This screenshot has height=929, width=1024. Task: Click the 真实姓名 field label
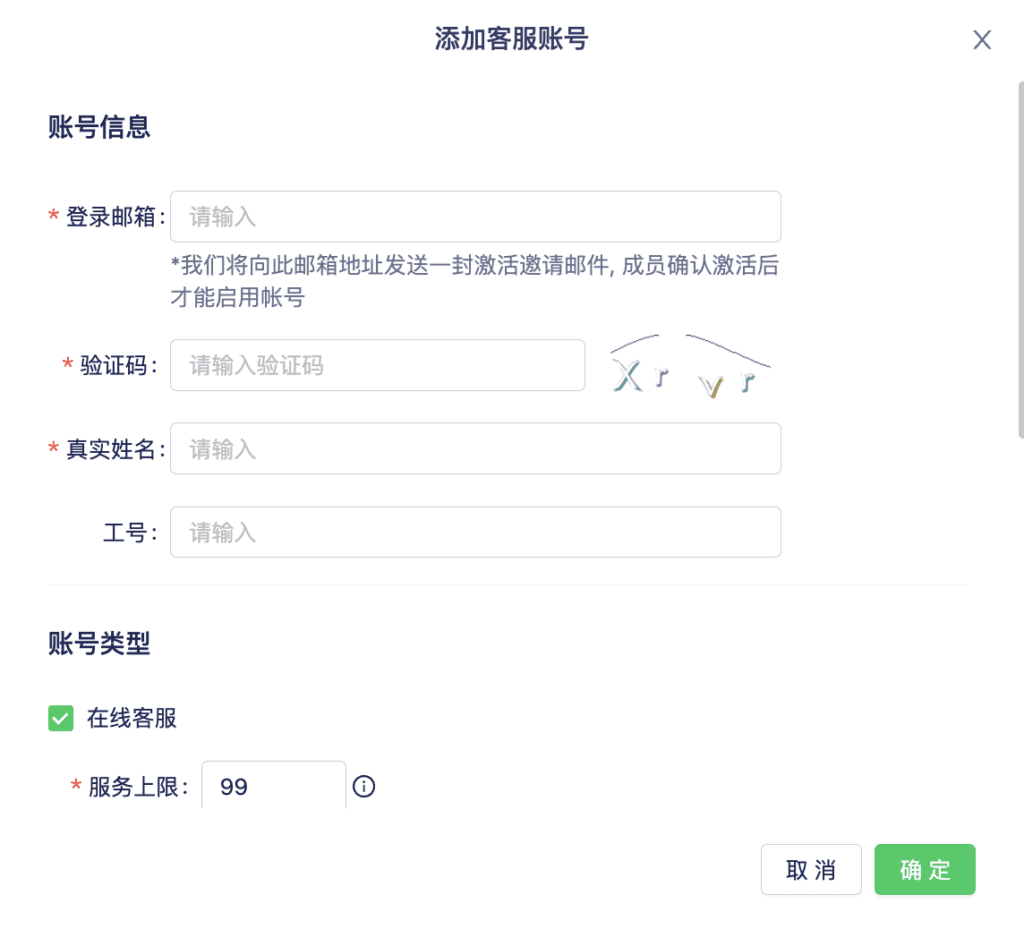tap(110, 449)
